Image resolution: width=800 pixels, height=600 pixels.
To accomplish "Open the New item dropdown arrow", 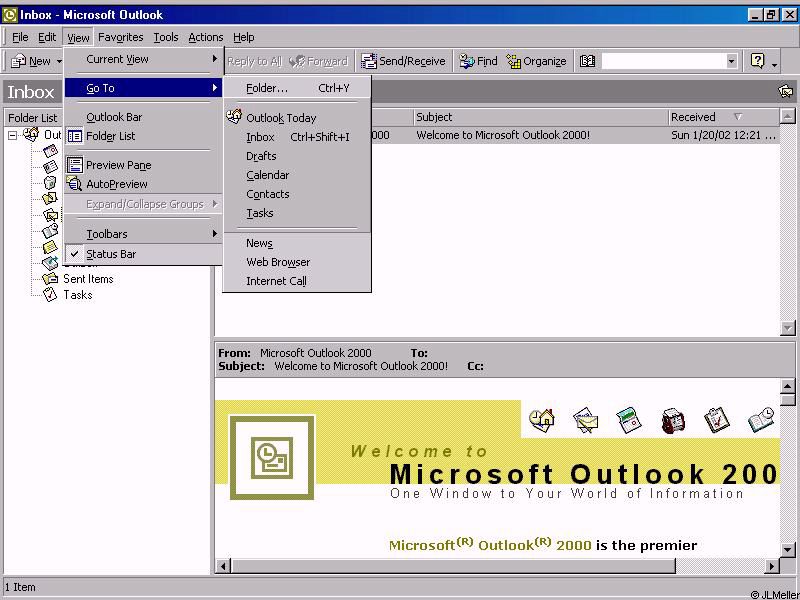I will click(59, 61).
